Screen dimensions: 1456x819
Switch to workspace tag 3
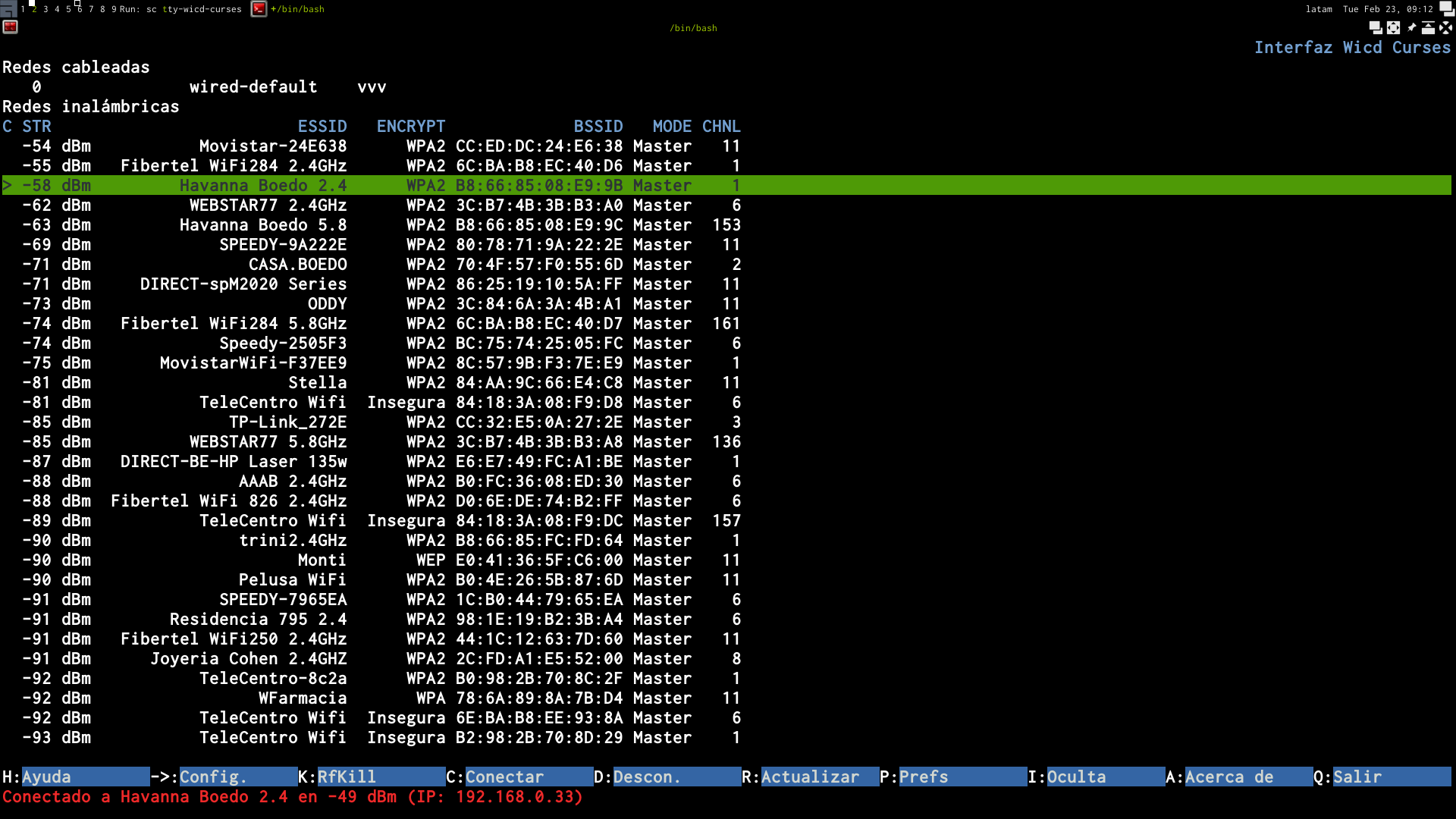tap(45, 9)
